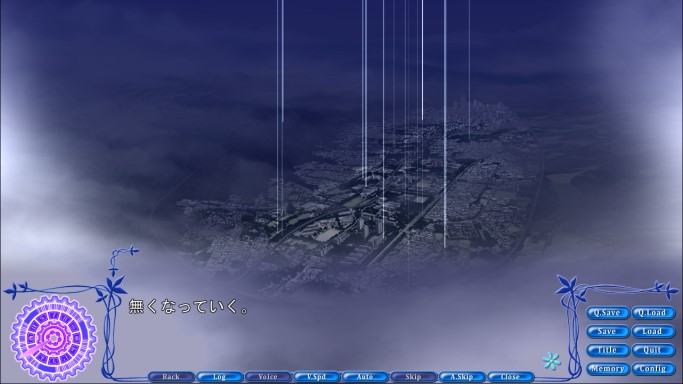Screen dimensions: 683x384
Task: Quick load with Q.Load
Action: point(653,313)
